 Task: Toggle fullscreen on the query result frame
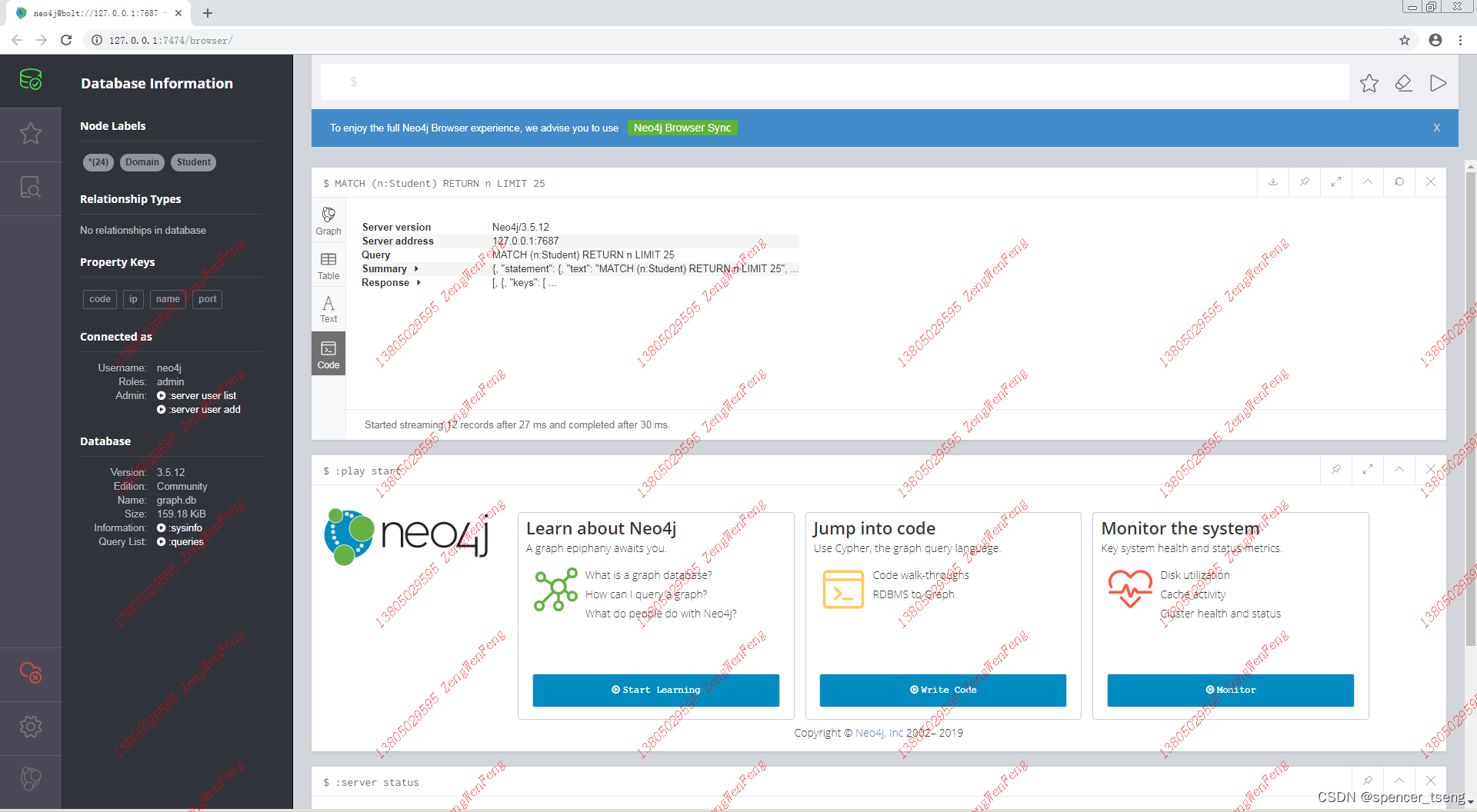(1336, 182)
